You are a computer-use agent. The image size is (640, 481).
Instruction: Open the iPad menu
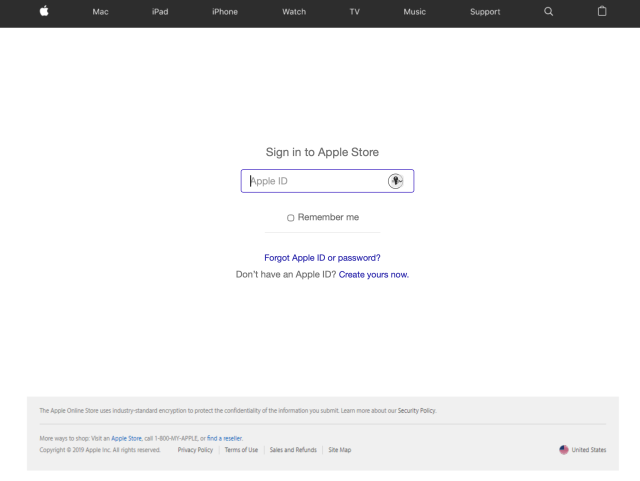[x=160, y=12]
